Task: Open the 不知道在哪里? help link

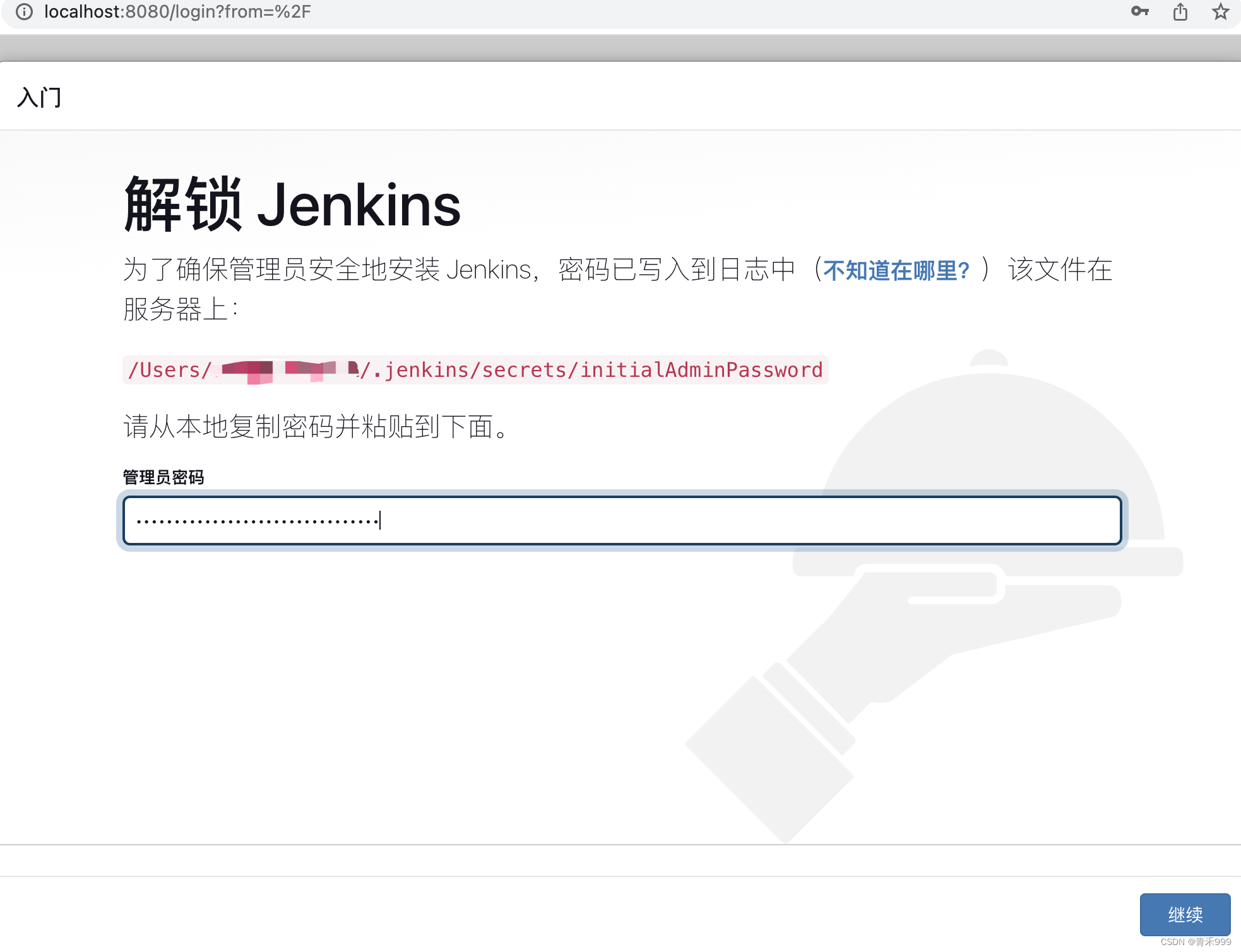Action: (x=896, y=270)
